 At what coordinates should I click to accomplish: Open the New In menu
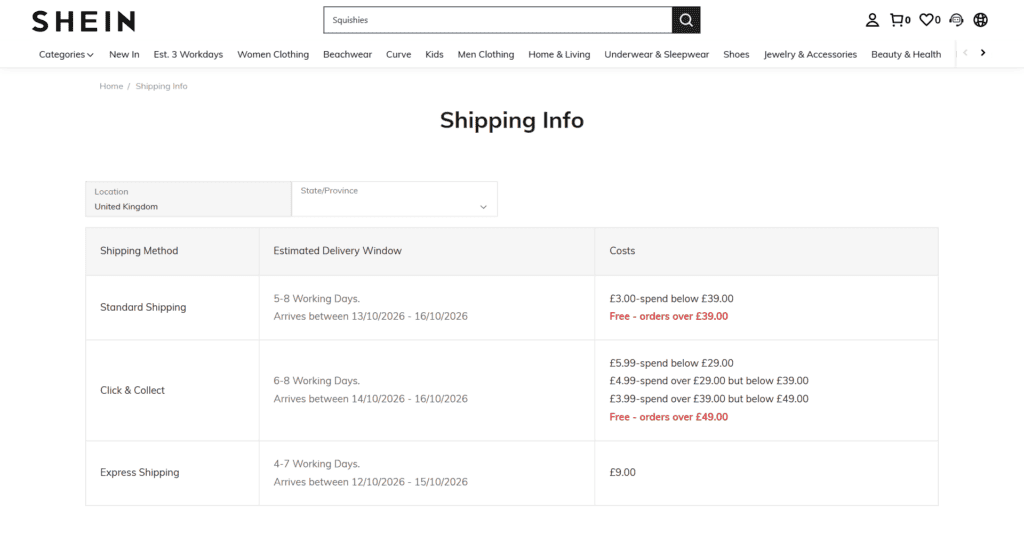[x=124, y=54]
